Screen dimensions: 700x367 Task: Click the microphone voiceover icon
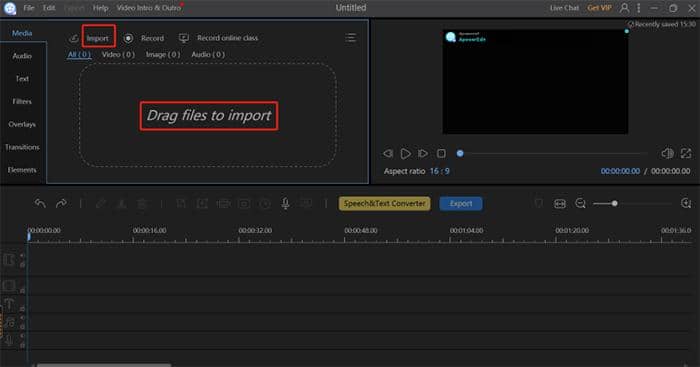coord(286,204)
